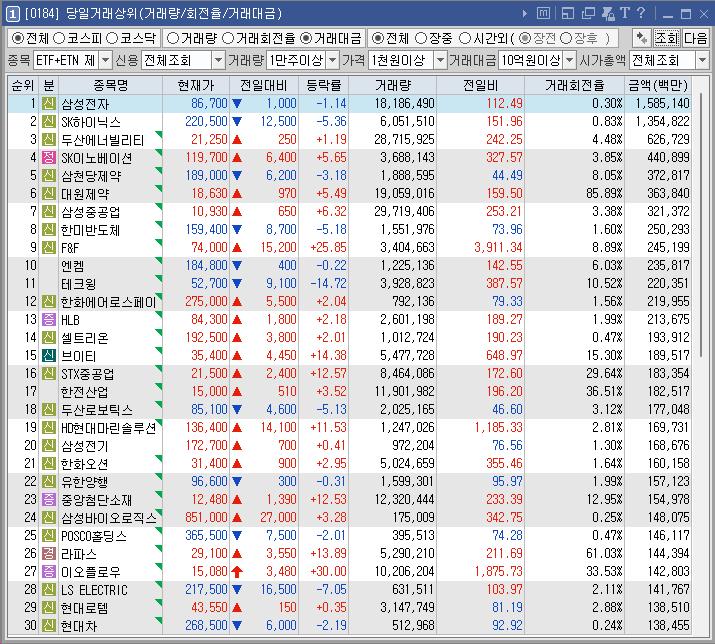715x644 pixels.
Task: Open the 거래대금 10억원이상 dropdown
Action: (x=569, y=60)
